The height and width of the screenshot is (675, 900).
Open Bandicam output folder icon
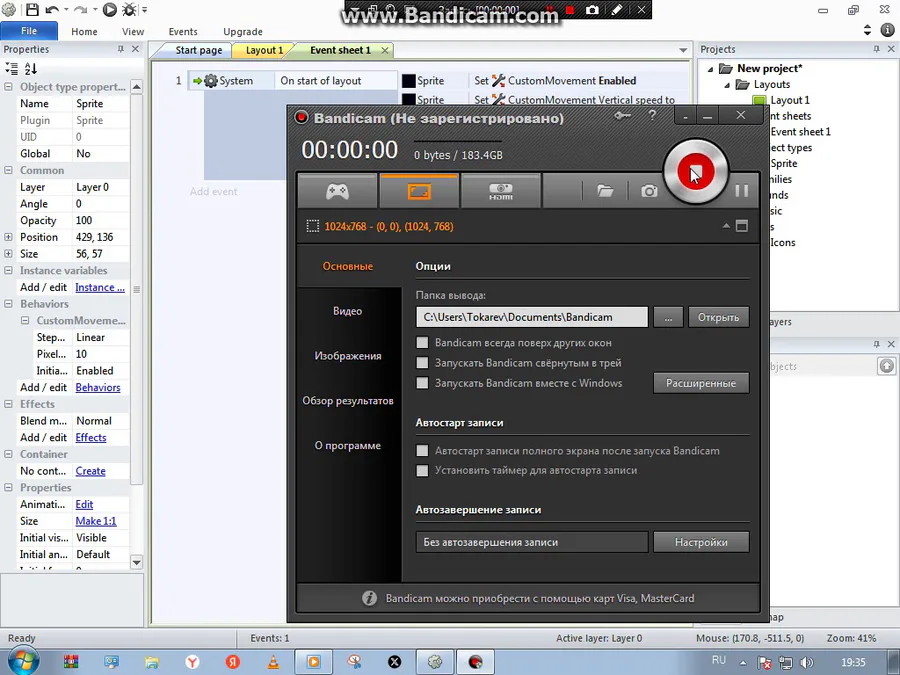(605, 191)
